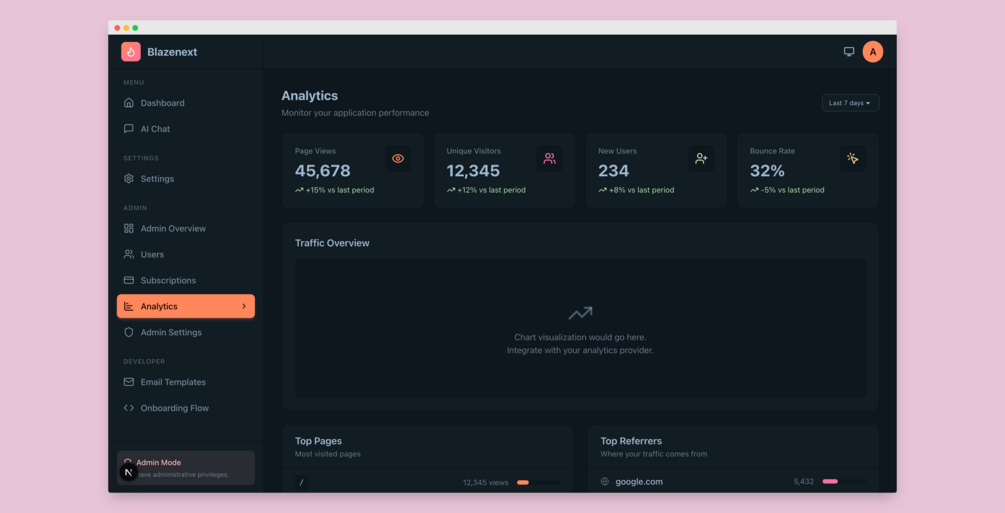Click the round N badge at bottom left

128,473
